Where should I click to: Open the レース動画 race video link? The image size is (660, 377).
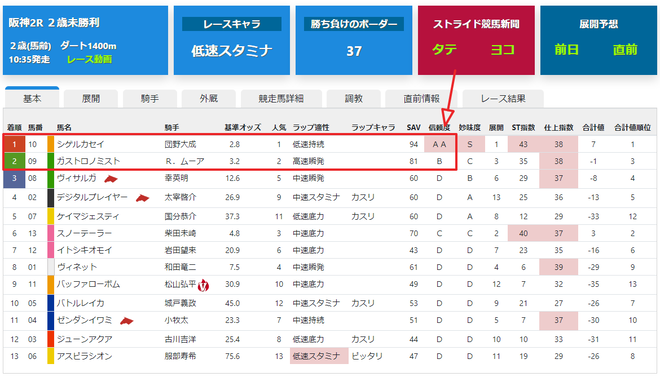(89, 60)
